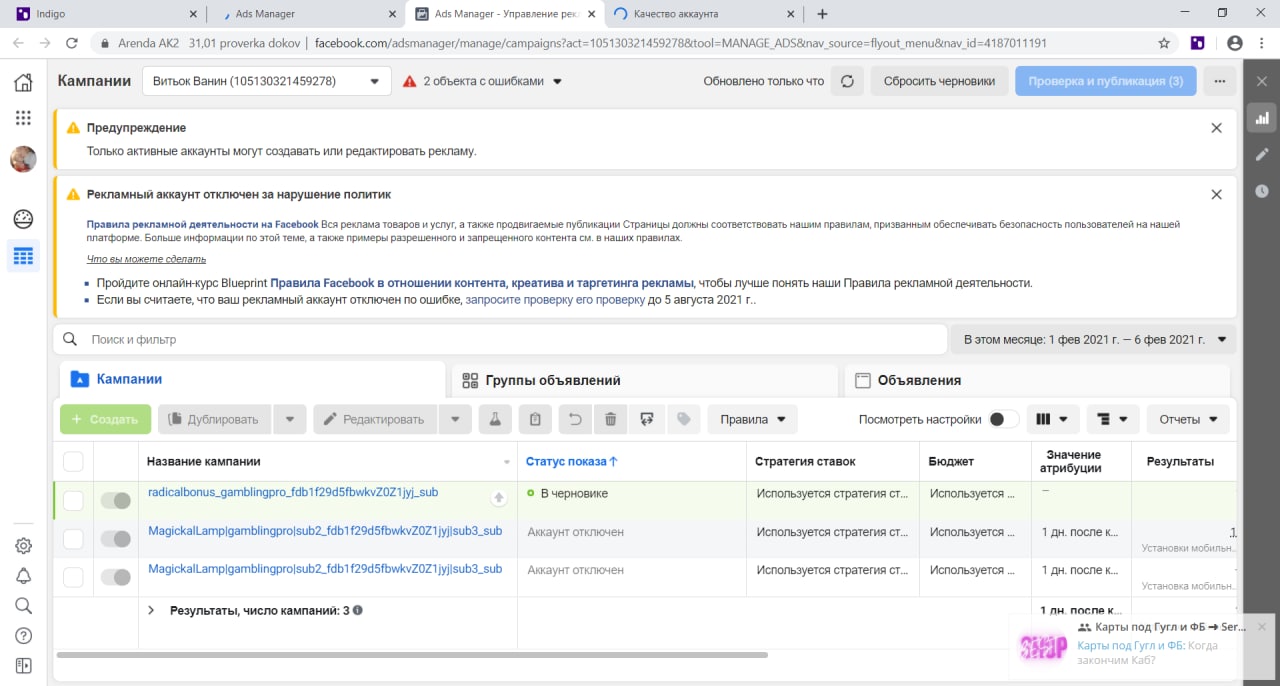
Task: Open the breakdown dropdown next to columns
Action: (x=1112, y=419)
